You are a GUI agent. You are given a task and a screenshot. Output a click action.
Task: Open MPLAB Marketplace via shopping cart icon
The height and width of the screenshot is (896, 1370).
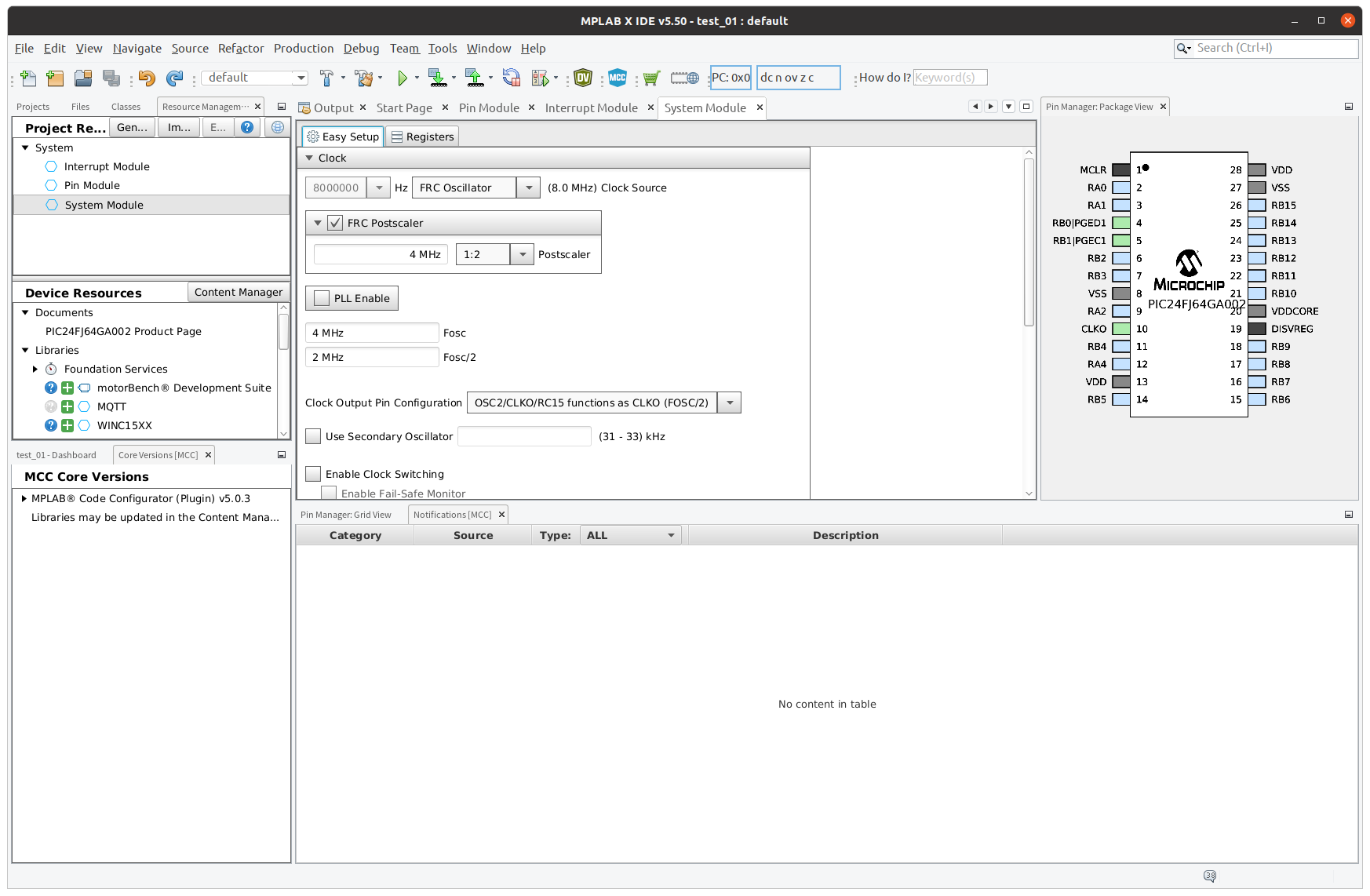652,78
